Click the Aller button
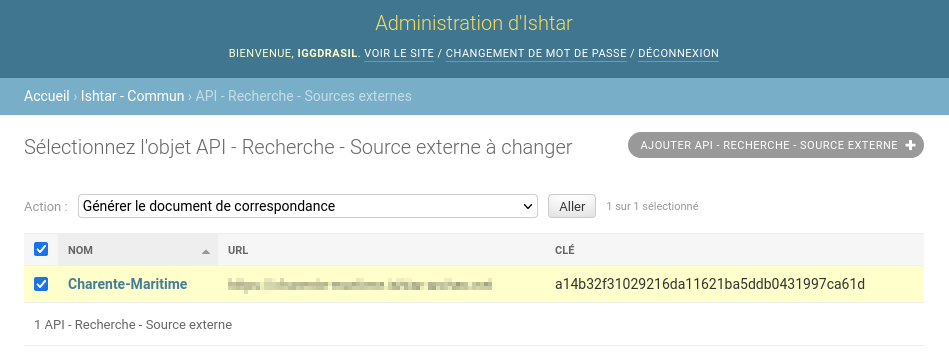 pos(572,206)
